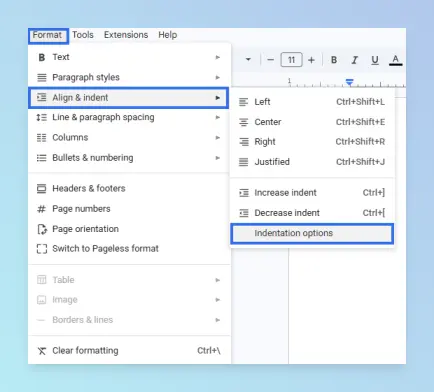Click the Ctrl+Shift+R shortcut text
The image size is (434, 392).
click(360, 142)
